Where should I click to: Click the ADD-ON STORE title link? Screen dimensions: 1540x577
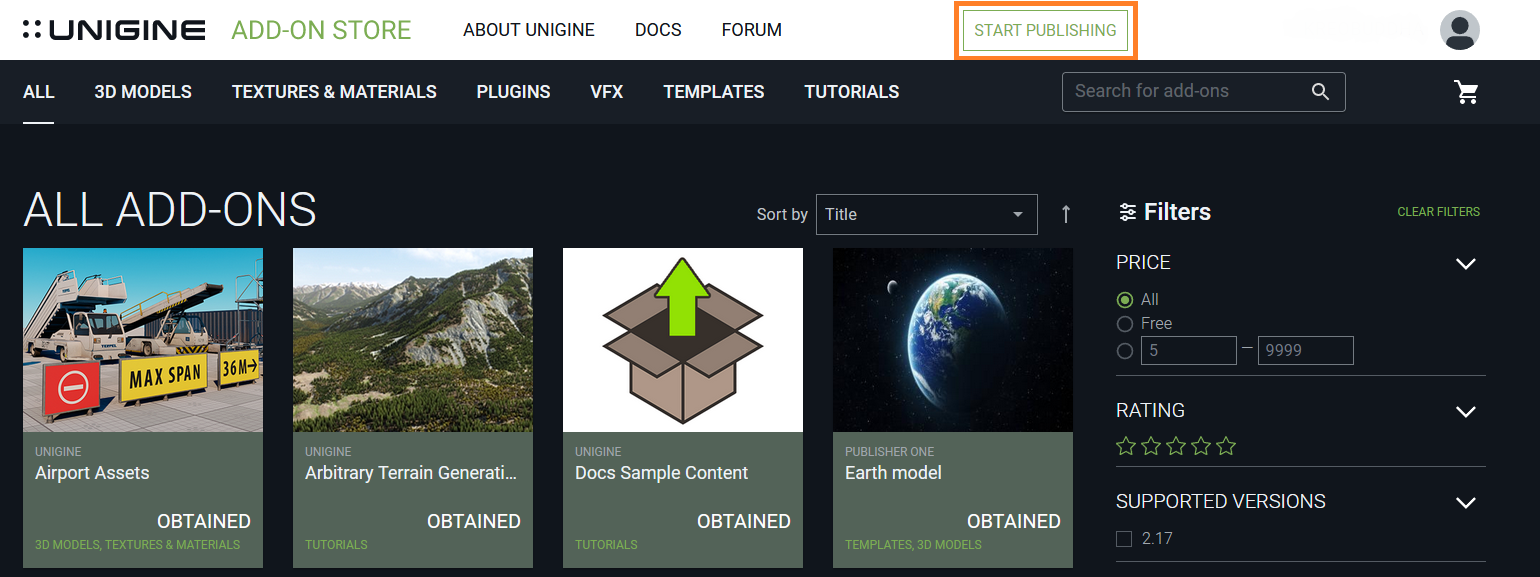321,30
